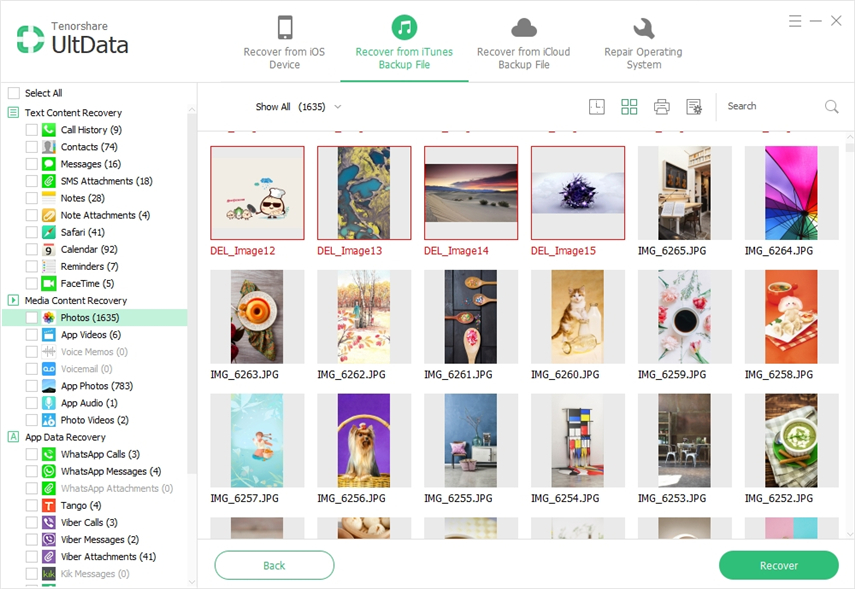
Task: Collapse the Media Content Recovery section
Action: (x=14, y=300)
